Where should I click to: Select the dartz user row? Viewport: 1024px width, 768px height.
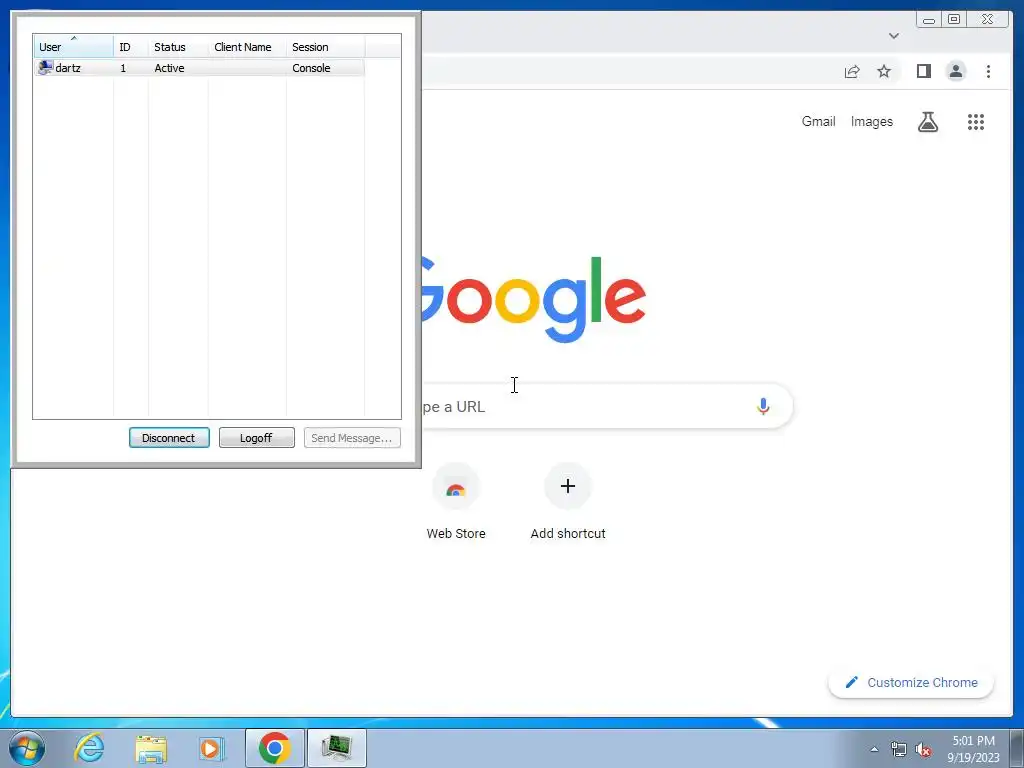[x=199, y=68]
